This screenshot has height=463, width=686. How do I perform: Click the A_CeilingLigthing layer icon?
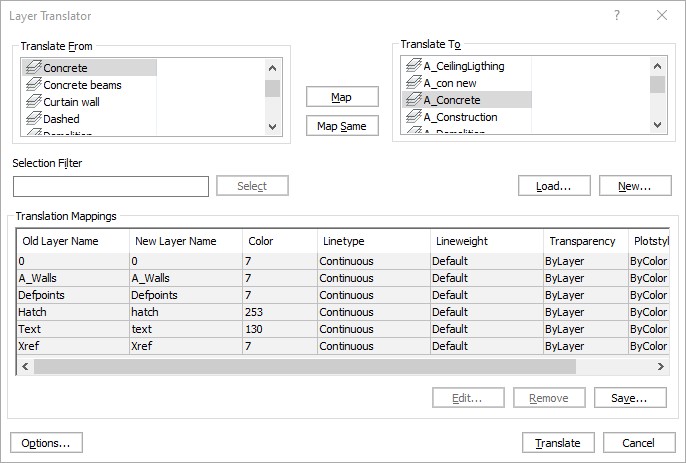point(412,66)
